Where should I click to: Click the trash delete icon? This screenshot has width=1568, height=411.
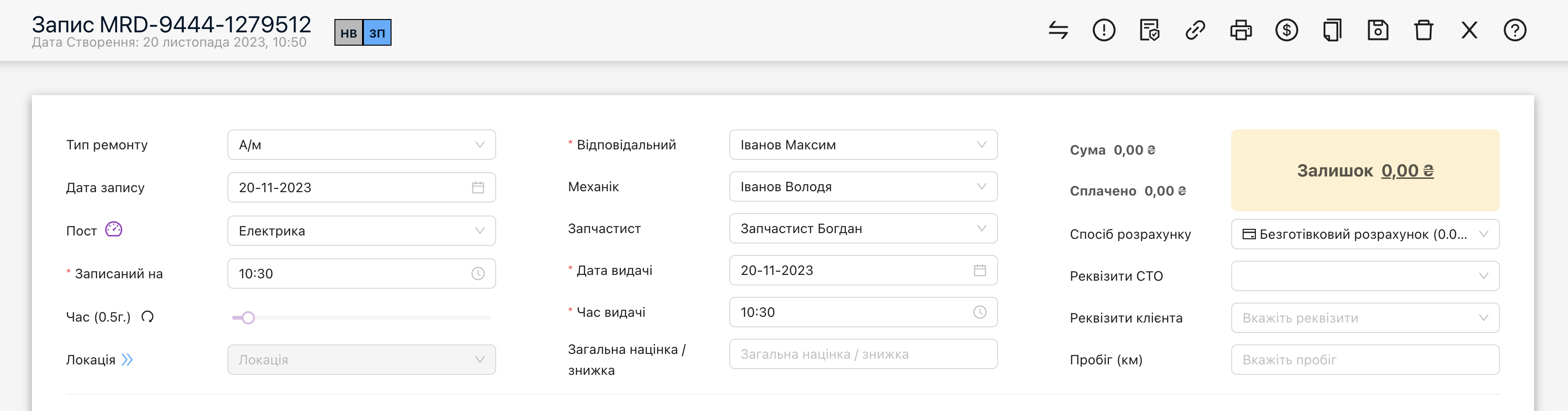click(x=1423, y=30)
